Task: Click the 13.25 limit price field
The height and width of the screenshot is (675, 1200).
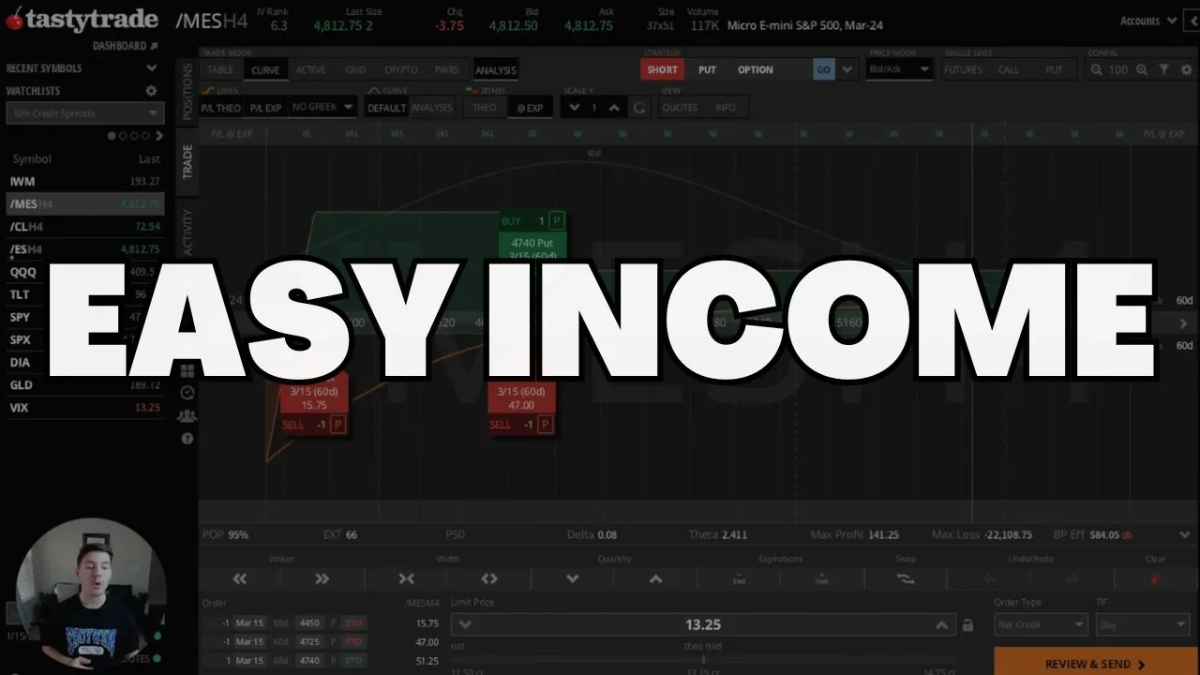Action: 703,625
